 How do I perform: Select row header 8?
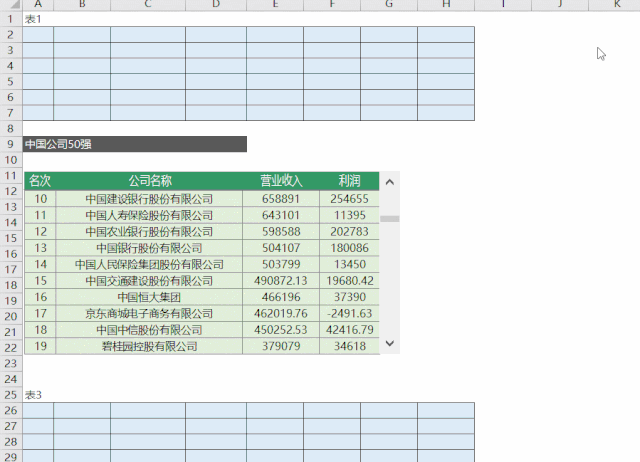(11, 129)
